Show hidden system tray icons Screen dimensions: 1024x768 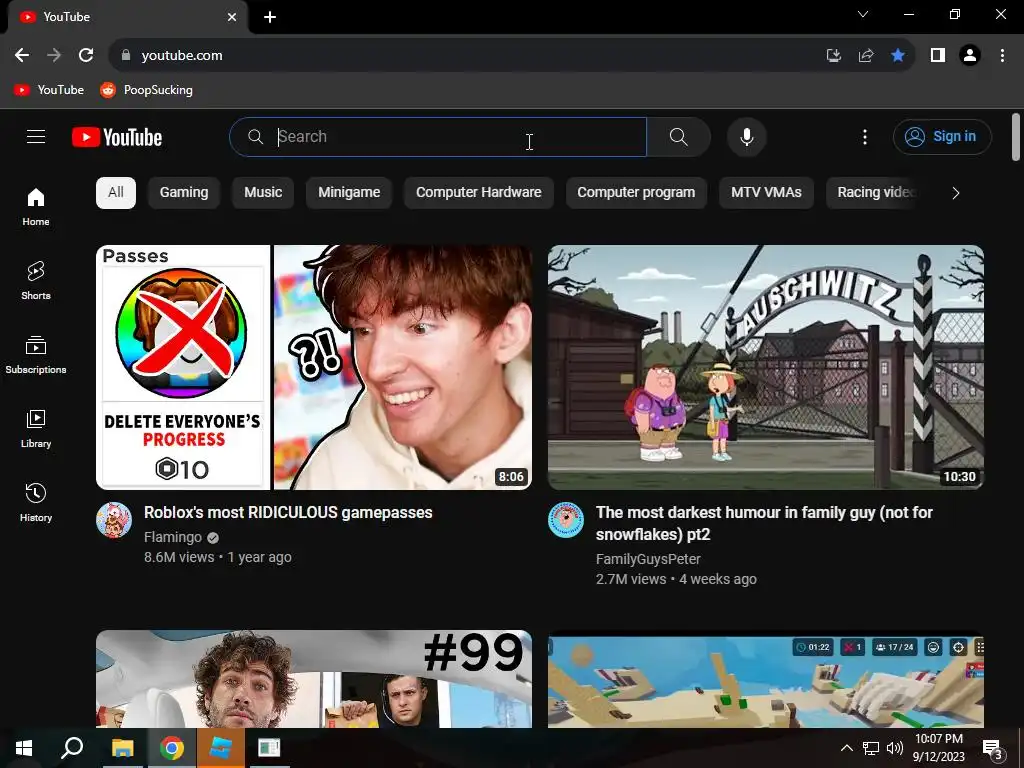click(846, 748)
